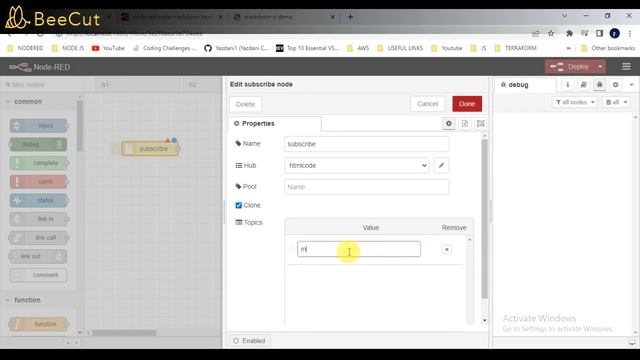Screen dimensions: 640x360
Task: Click the workspace horizontal scrollbar
Action: [x=124, y=333]
